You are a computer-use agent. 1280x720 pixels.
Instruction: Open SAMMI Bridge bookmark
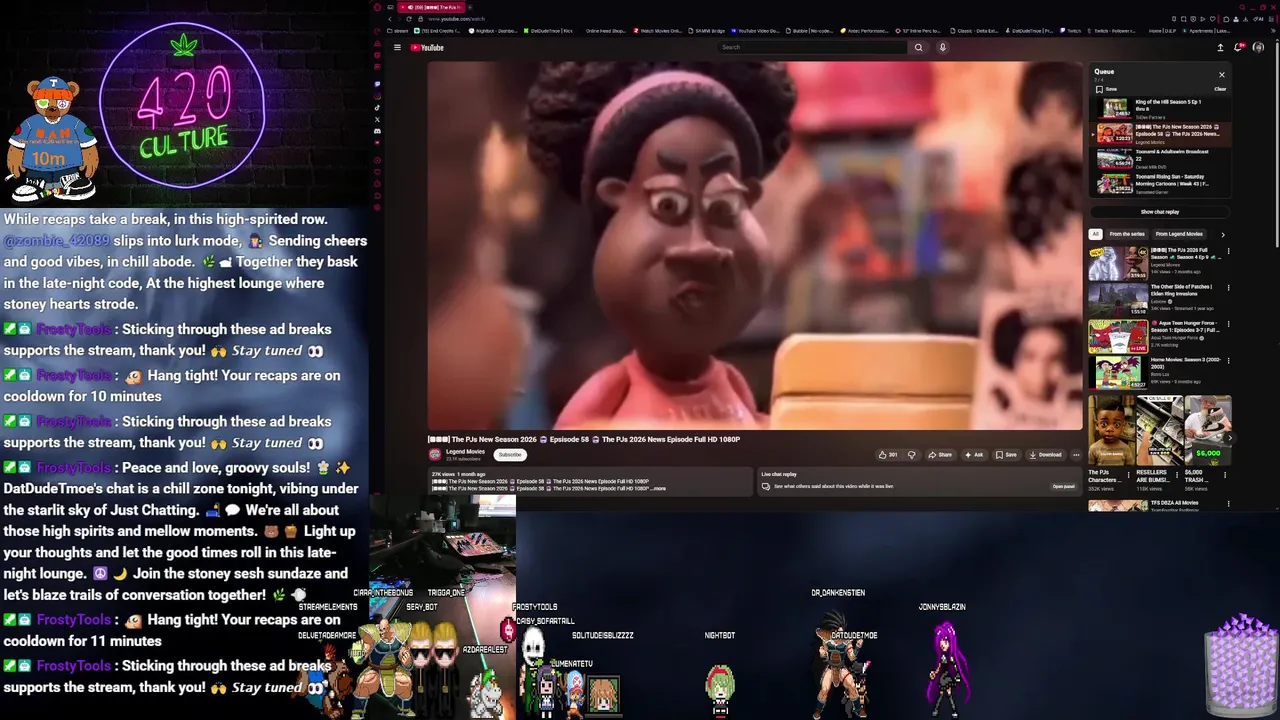(x=708, y=31)
